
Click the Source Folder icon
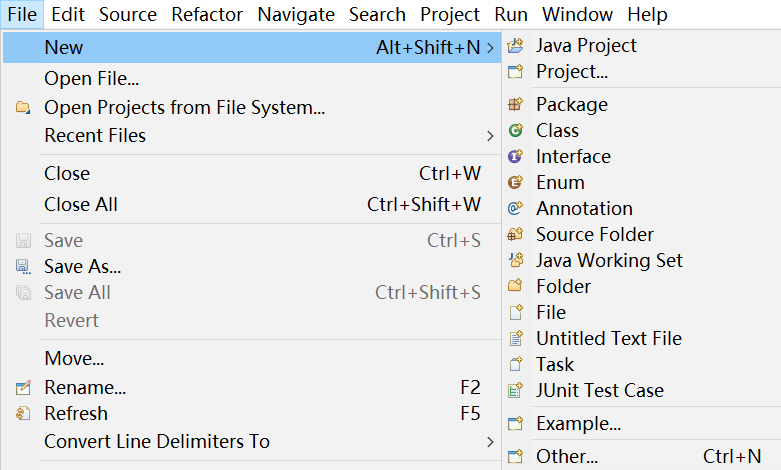(516, 234)
